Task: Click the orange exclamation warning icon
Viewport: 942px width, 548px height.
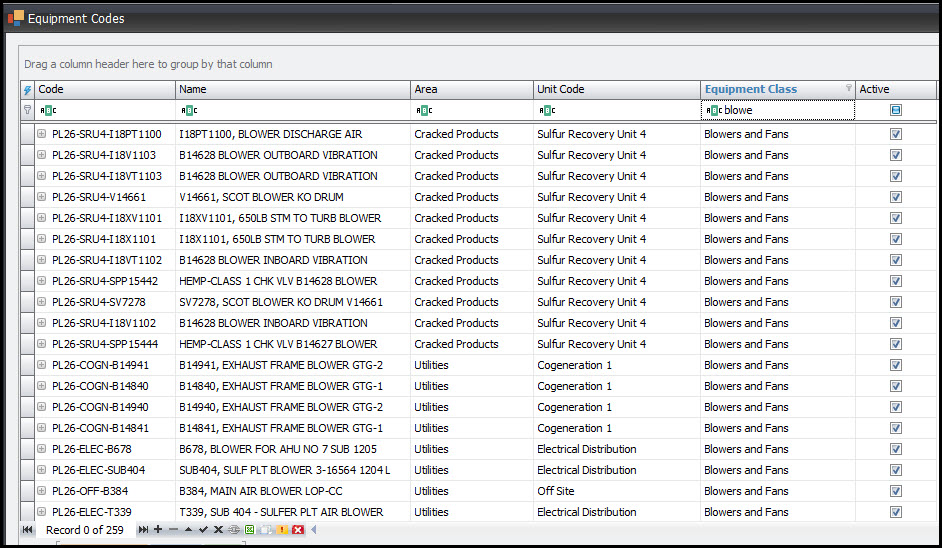Action: (282, 529)
